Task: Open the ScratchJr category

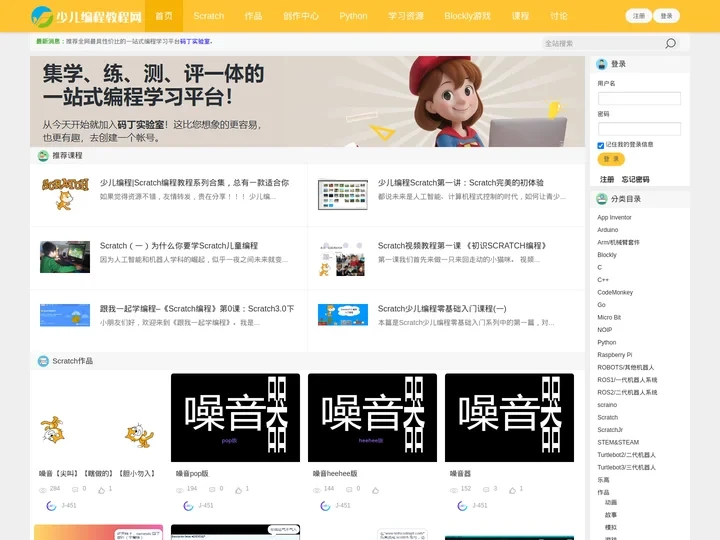Action: tap(610, 430)
